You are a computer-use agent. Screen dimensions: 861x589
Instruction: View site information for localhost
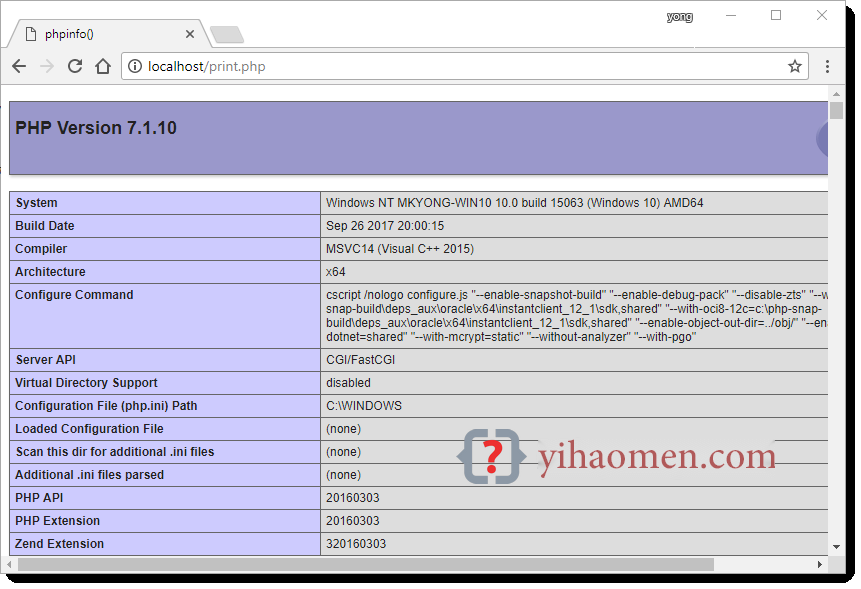135,66
